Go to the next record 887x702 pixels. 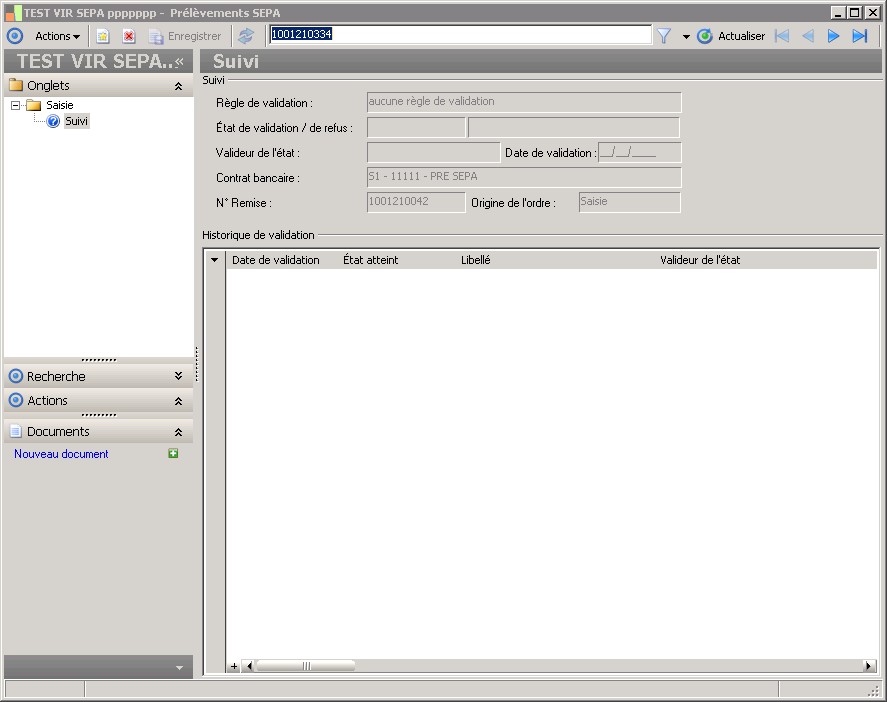[833, 36]
